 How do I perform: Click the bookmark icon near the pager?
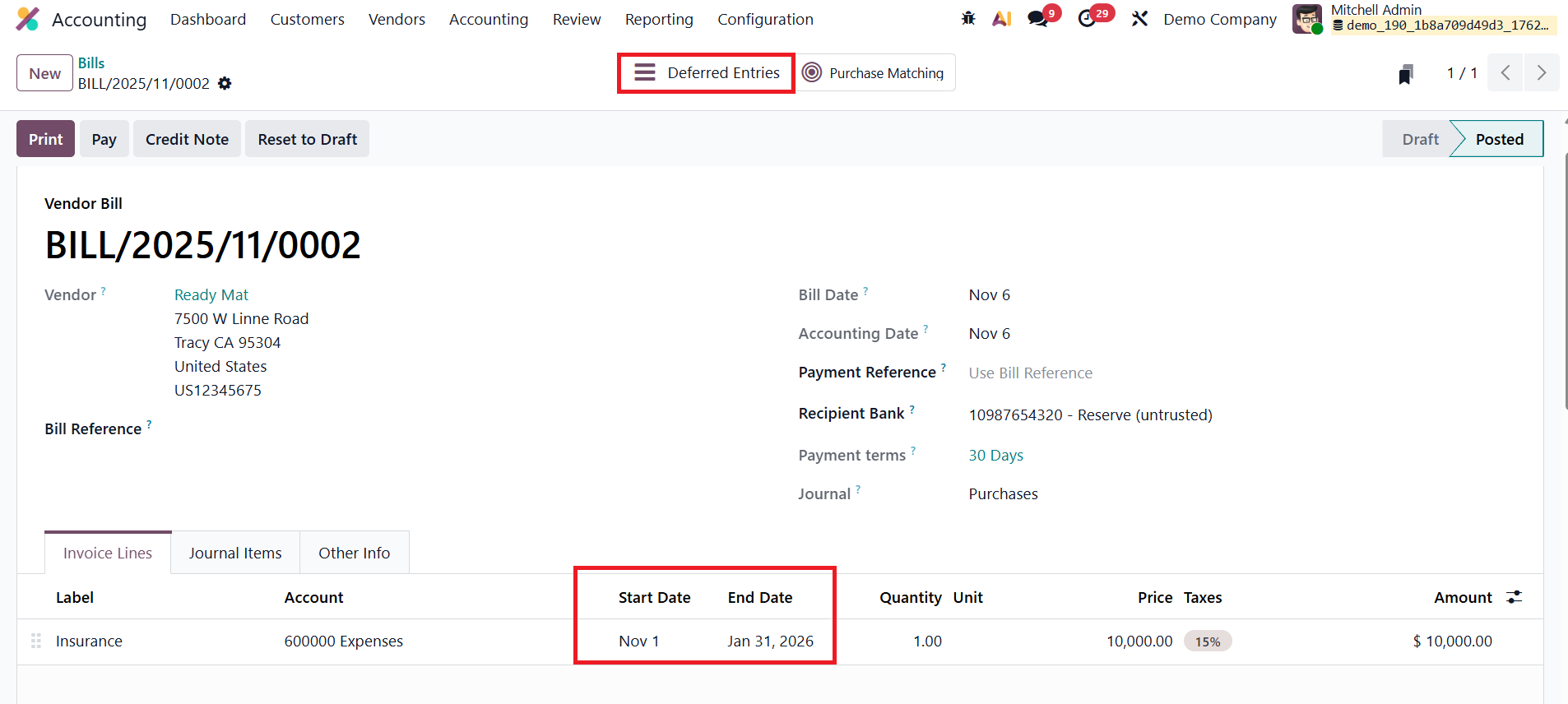1406,74
